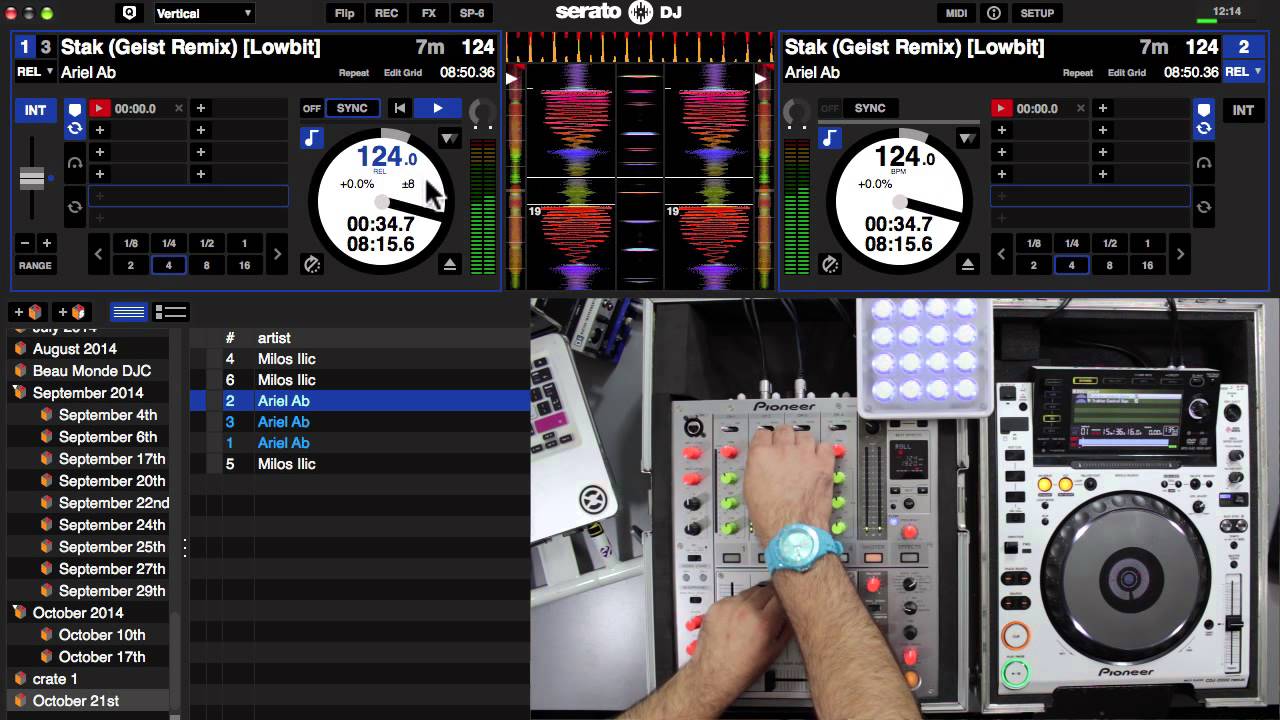This screenshot has width=1280, height=720.
Task: Shift loop sizes right on right deck
Action: 1180,254
